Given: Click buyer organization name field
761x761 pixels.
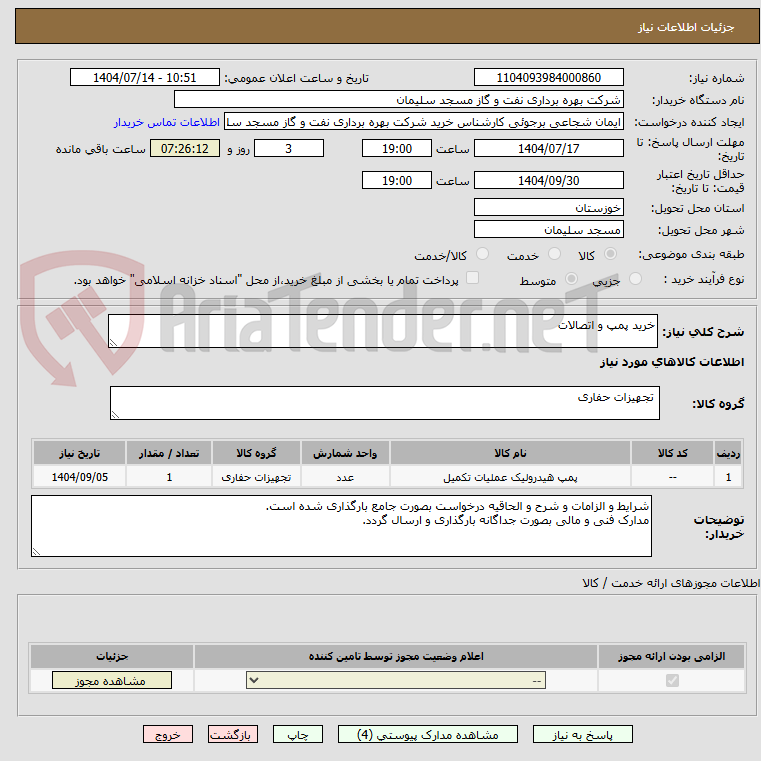Looking at the screenshot, I should [x=398, y=100].
